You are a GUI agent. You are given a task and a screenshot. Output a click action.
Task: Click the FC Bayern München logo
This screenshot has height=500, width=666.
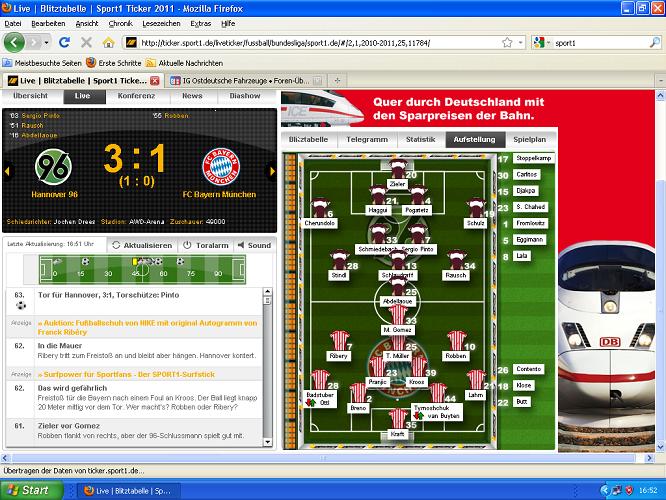point(220,167)
